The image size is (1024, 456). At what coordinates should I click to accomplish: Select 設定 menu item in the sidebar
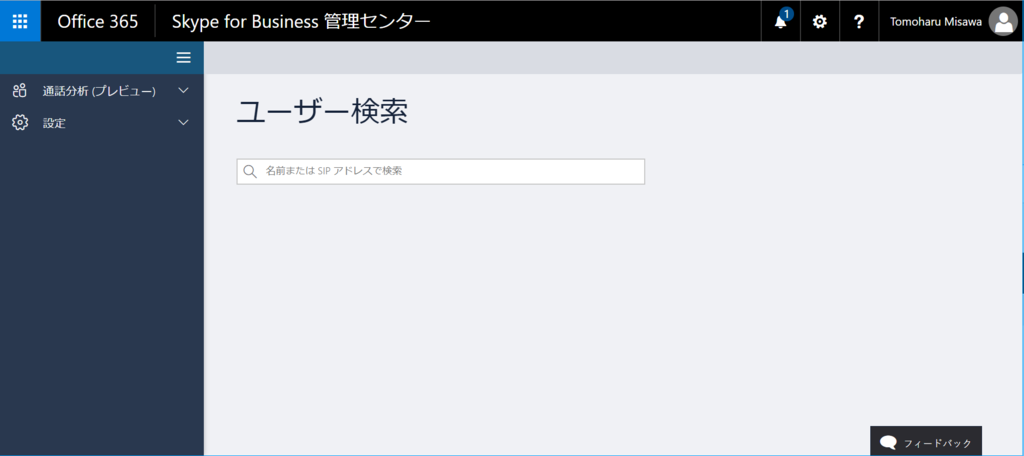[x=101, y=122]
